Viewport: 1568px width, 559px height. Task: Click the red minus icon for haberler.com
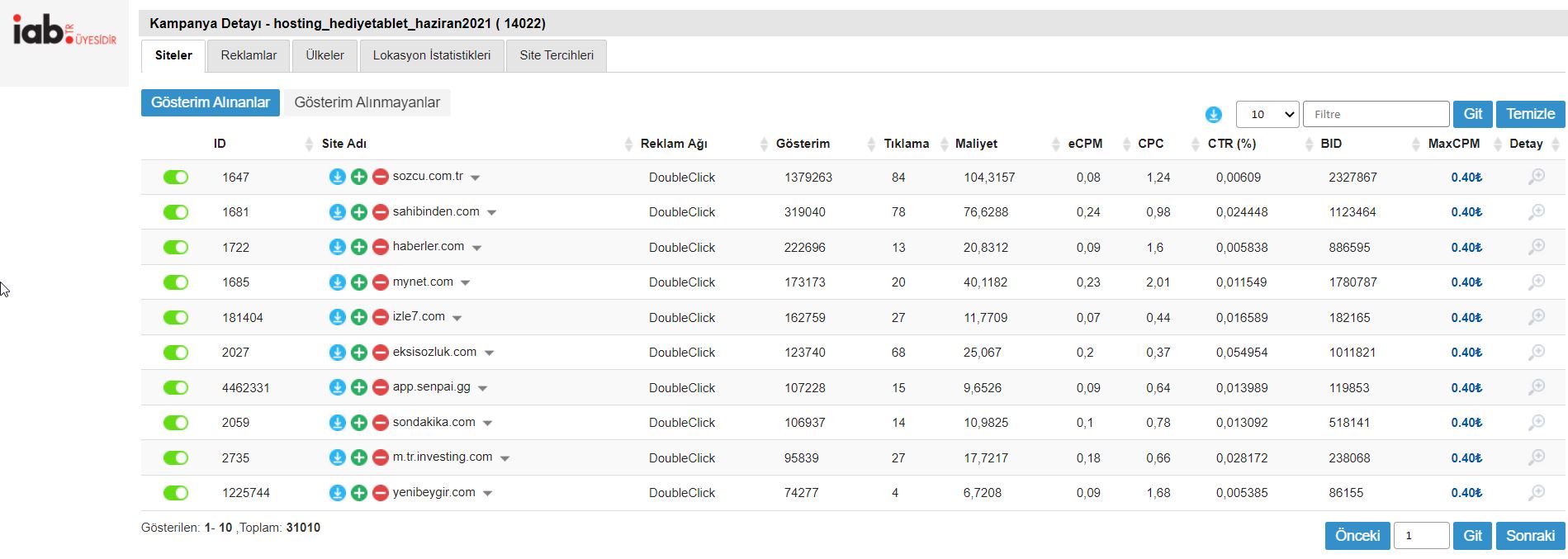[381, 247]
